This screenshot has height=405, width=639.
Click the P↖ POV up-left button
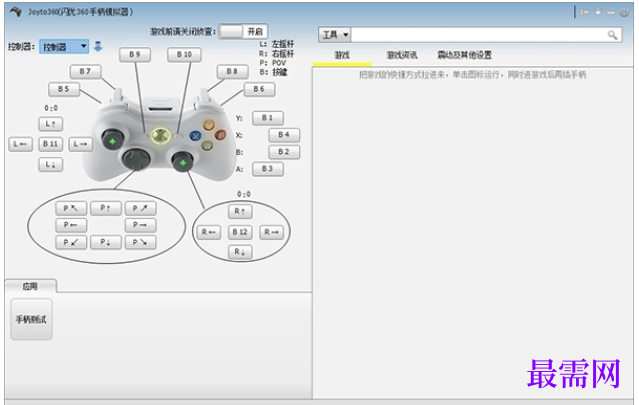[x=71, y=208]
